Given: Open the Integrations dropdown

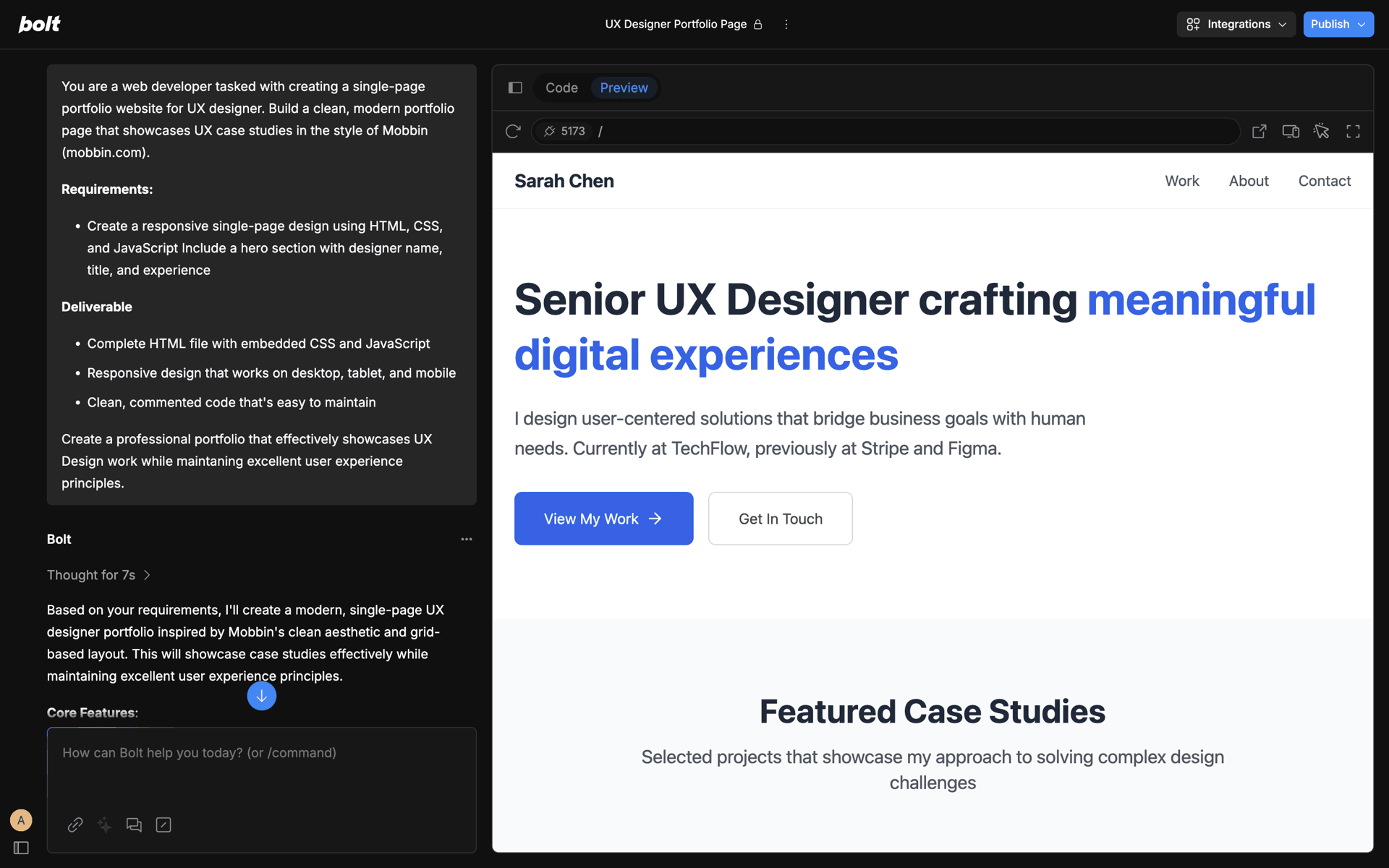Looking at the screenshot, I should click(x=1236, y=25).
